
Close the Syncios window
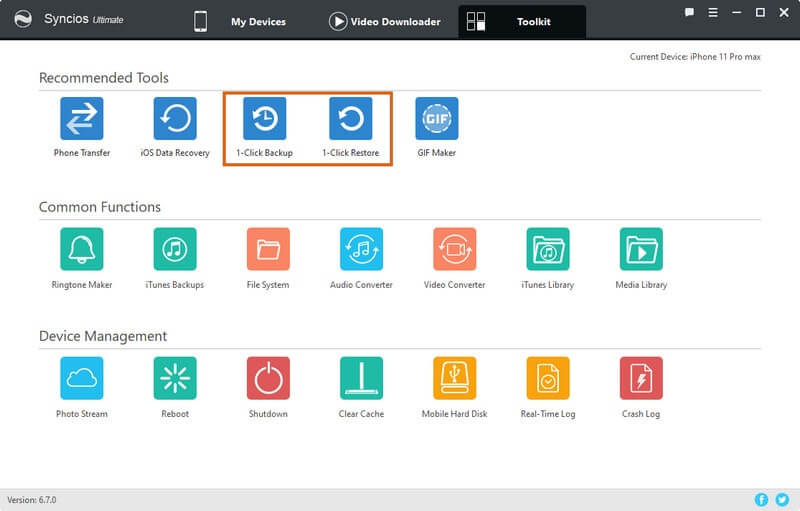click(x=784, y=12)
